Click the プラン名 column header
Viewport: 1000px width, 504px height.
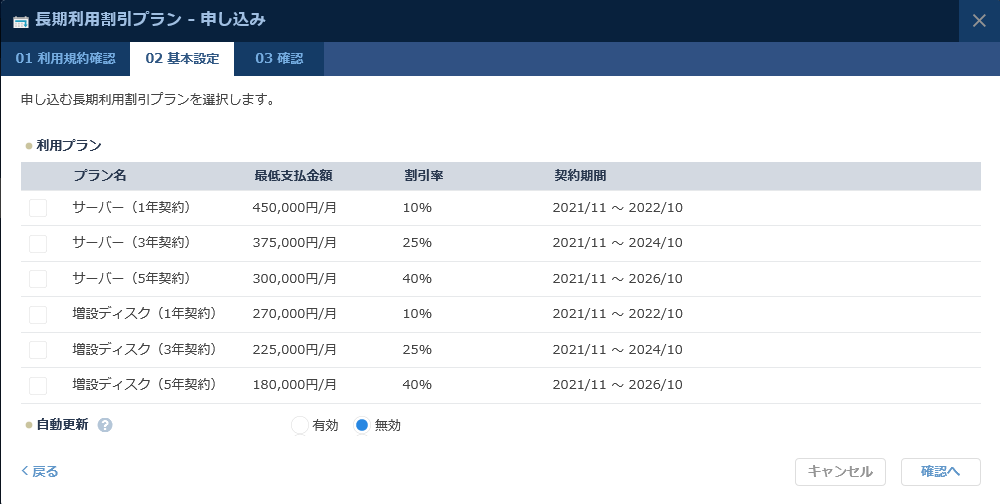point(100,176)
